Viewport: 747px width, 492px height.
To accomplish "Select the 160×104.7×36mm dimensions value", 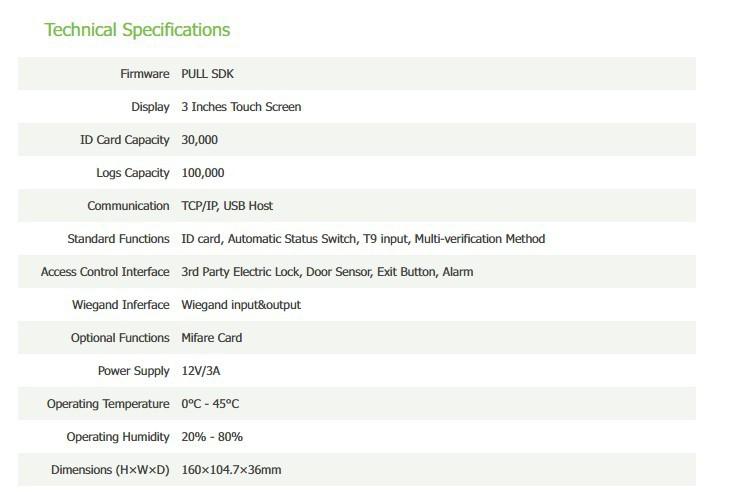I will coord(231,470).
